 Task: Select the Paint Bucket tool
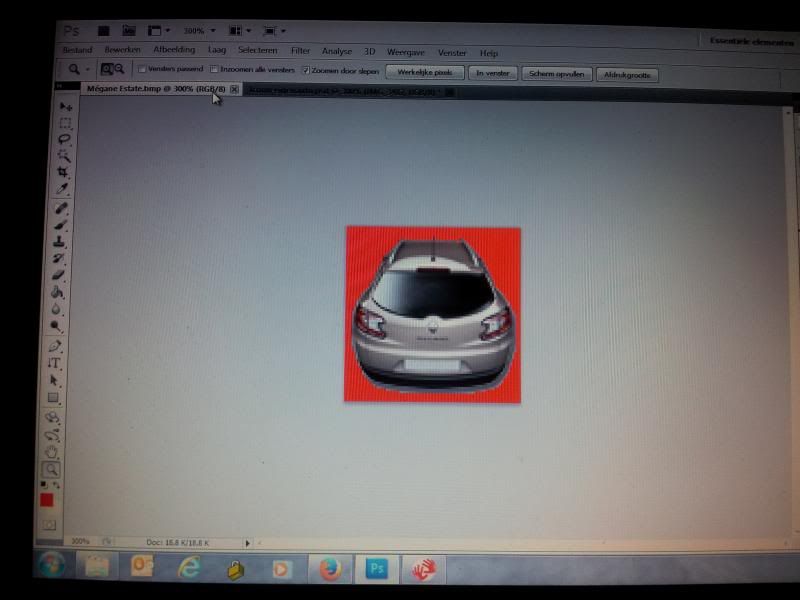pos(57,292)
